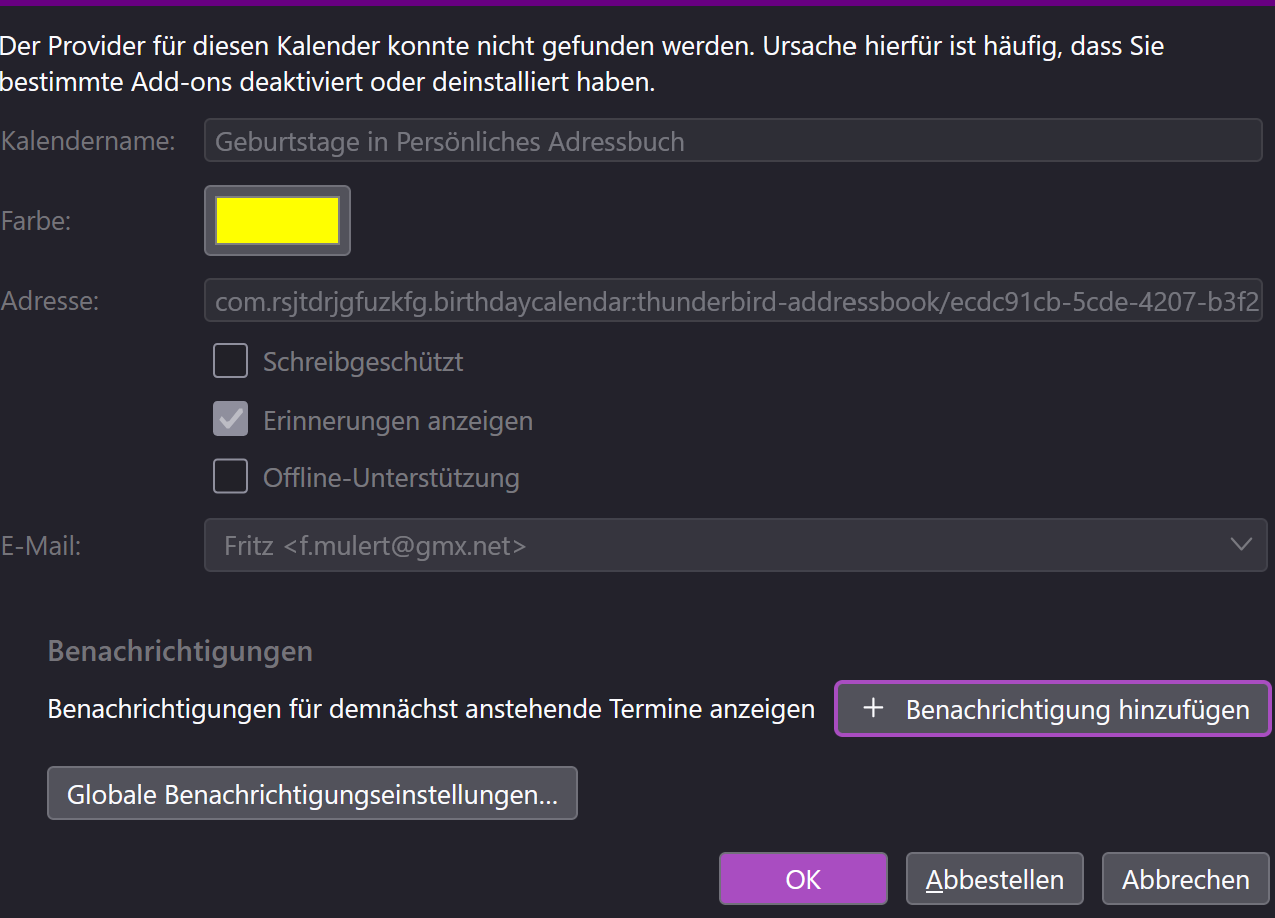Click the E-Mail: label
This screenshot has height=918, width=1275.
pos(41,545)
